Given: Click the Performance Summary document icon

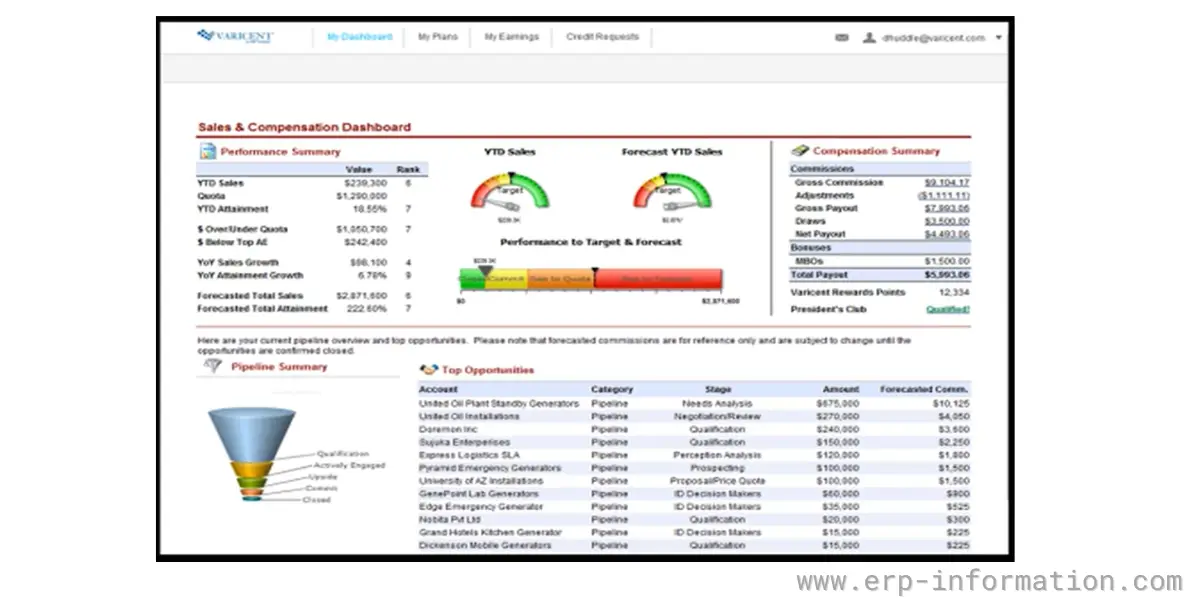Looking at the screenshot, I should coord(207,151).
